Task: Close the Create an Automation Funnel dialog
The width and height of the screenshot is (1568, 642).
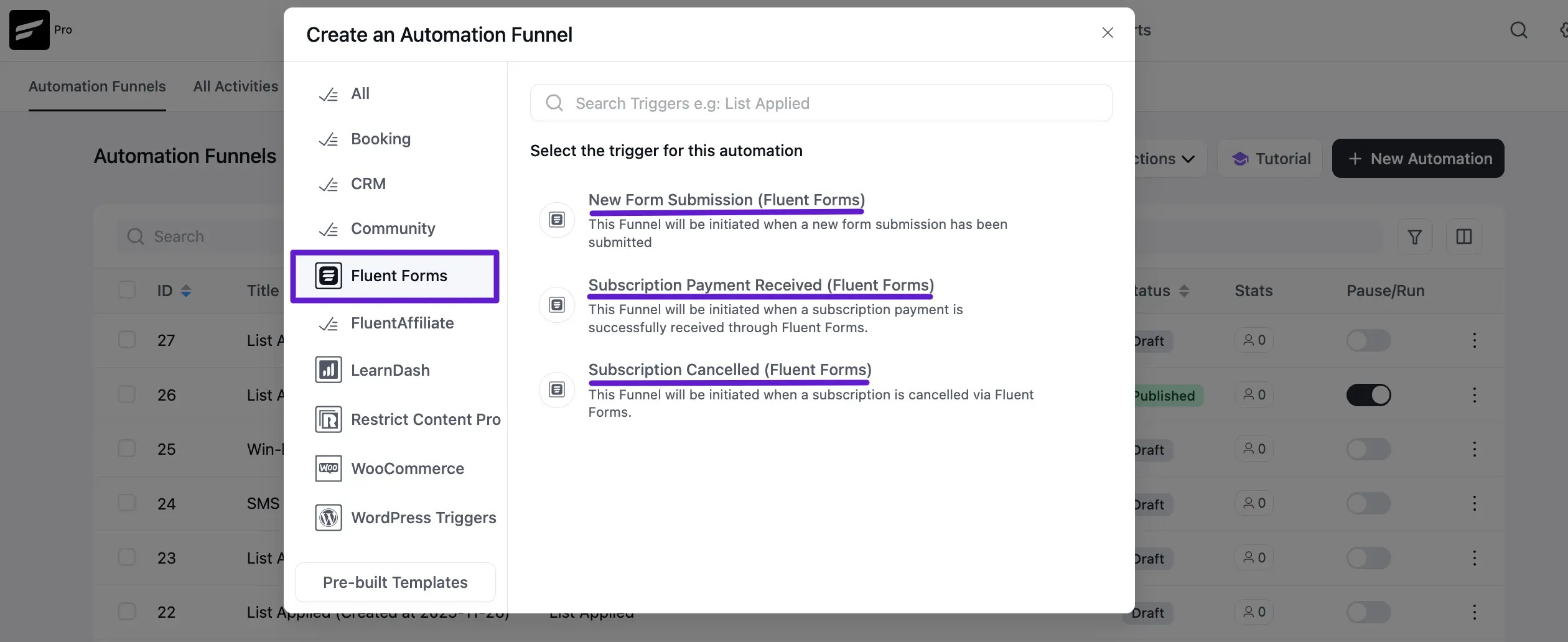Action: coord(1108,33)
